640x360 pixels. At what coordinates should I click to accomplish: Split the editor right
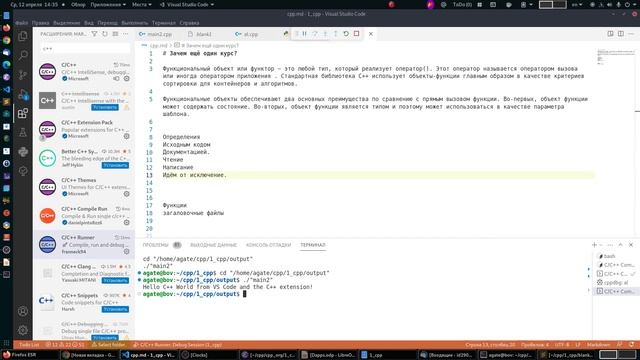pos(620,34)
